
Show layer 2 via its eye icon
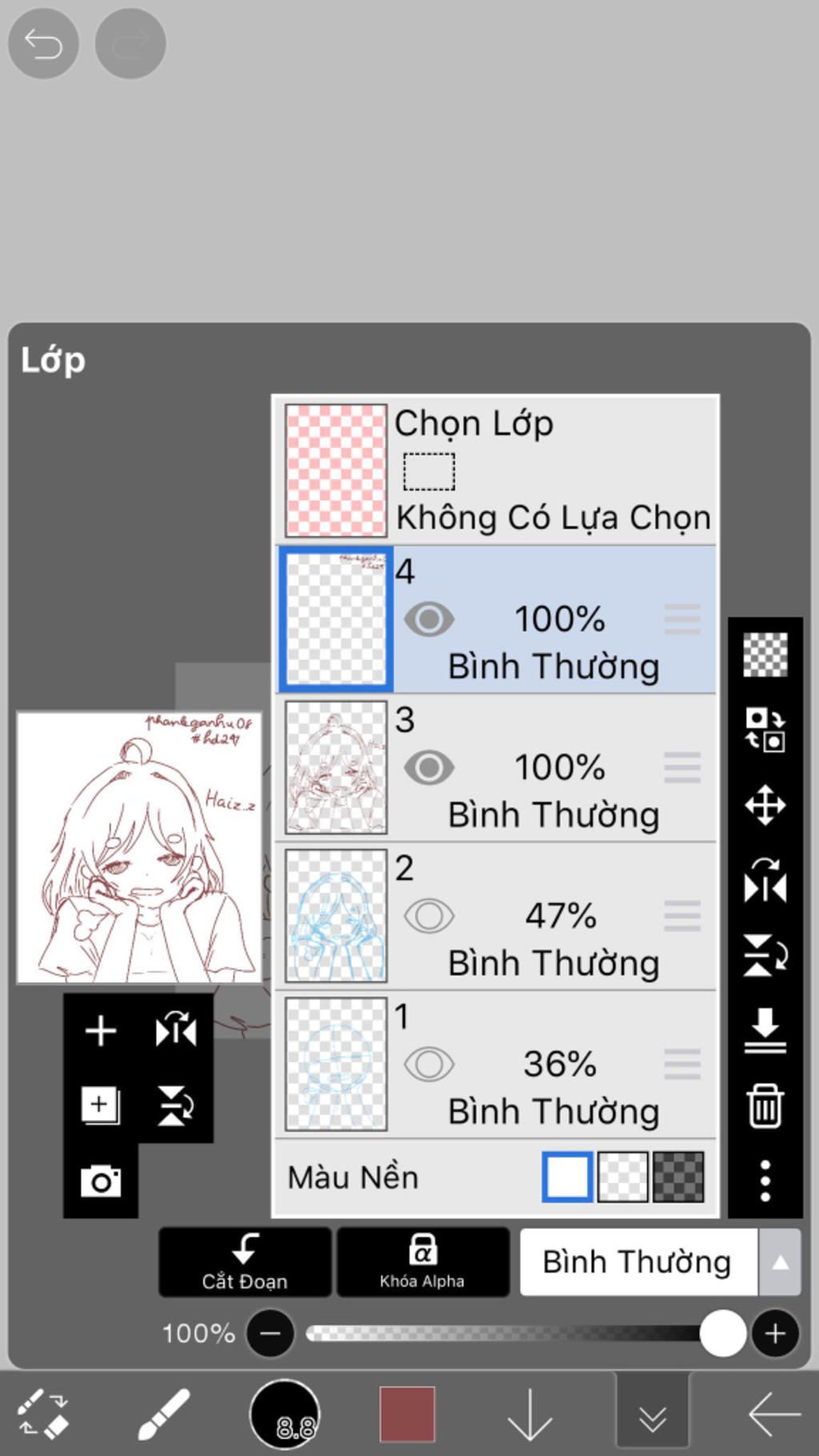[x=429, y=916]
